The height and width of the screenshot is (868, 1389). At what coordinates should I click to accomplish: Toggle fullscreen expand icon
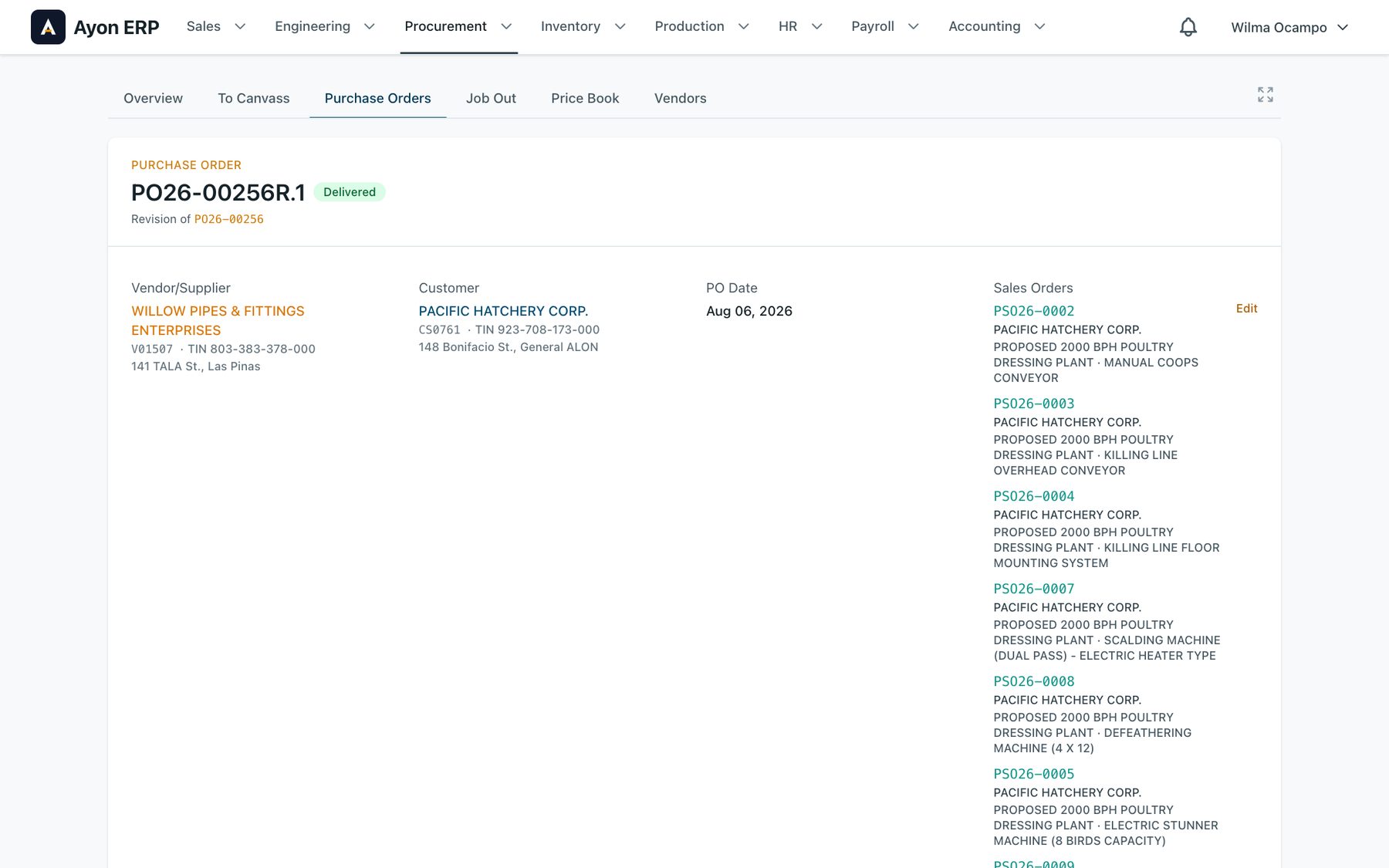pyautogui.click(x=1266, y=95)
